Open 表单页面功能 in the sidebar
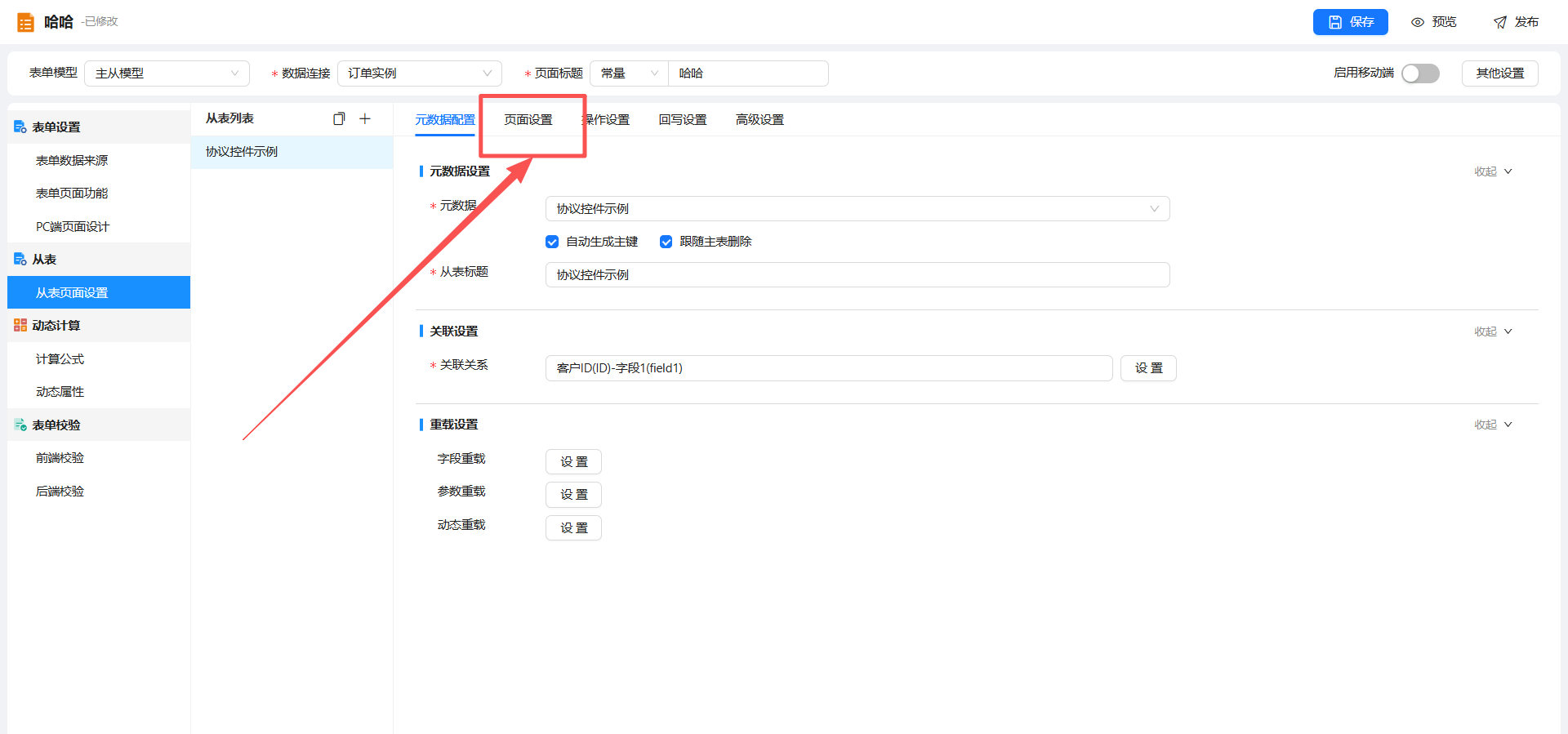This screenshot has width=1568, height=734. tap(99, 193)
